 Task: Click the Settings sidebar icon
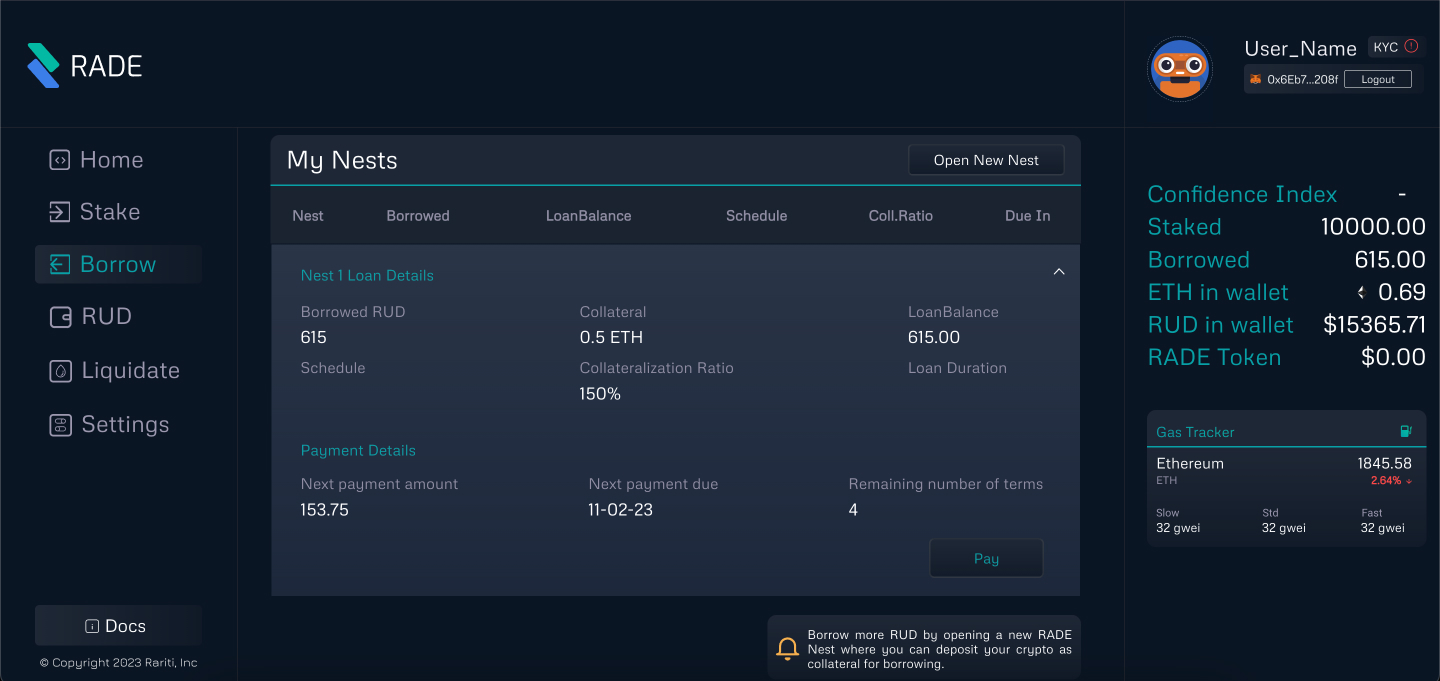[60, 425]
